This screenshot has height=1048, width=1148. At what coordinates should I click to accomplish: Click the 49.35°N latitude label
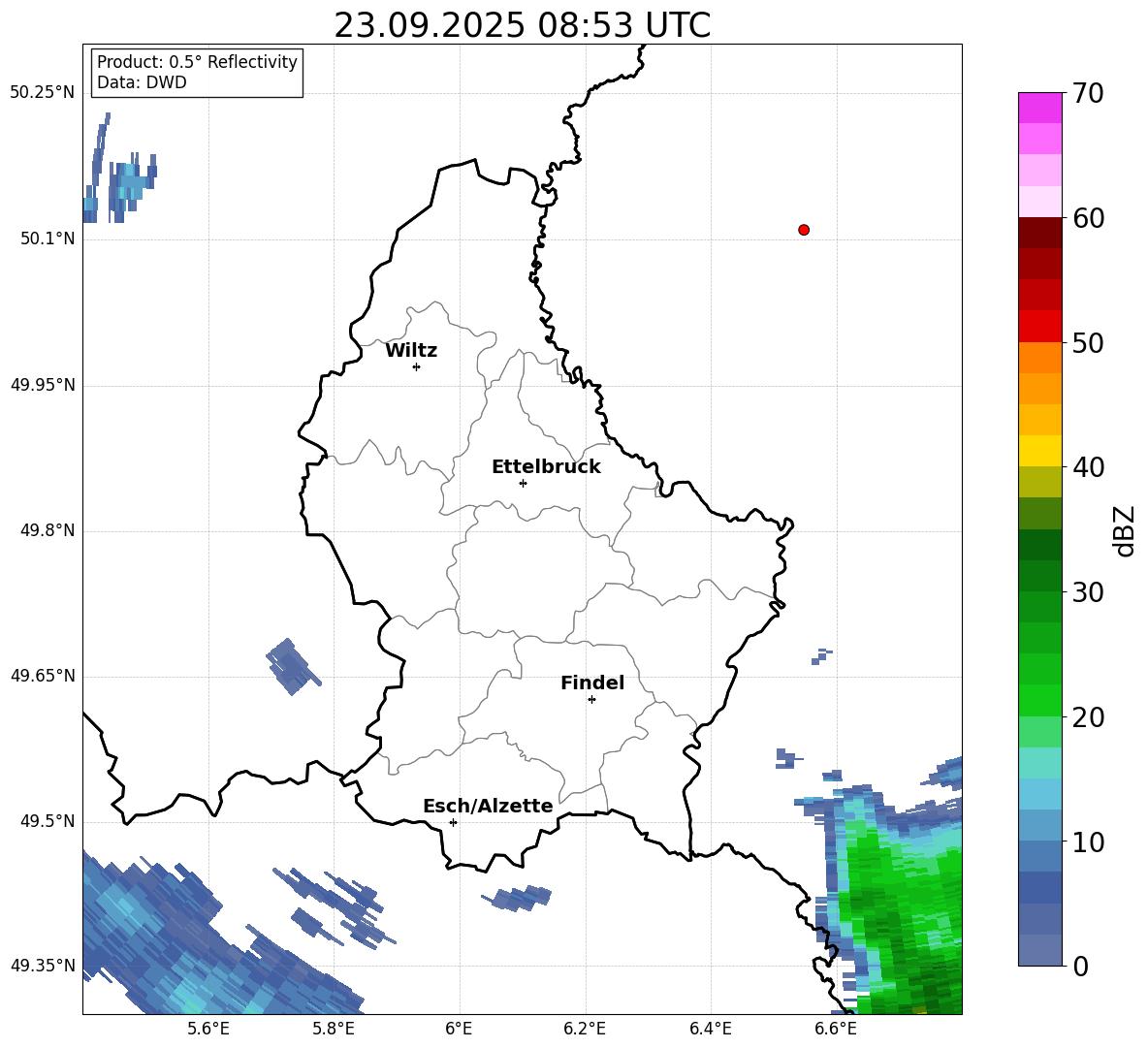[43, 966]
